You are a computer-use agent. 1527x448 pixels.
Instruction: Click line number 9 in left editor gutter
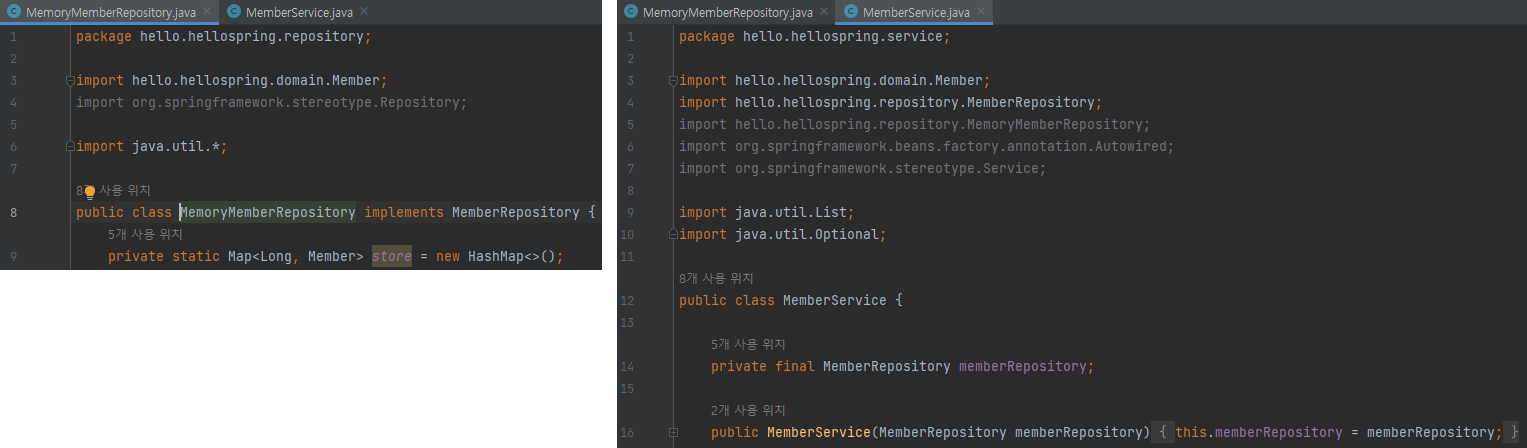tap(13, 256)
